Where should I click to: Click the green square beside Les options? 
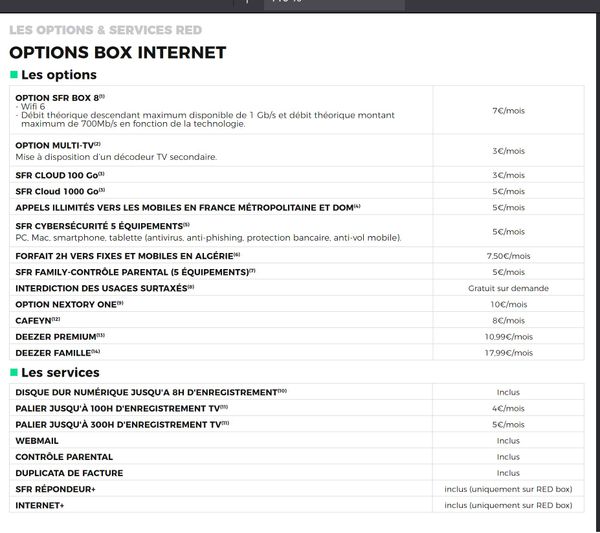(x=13, y=75)
